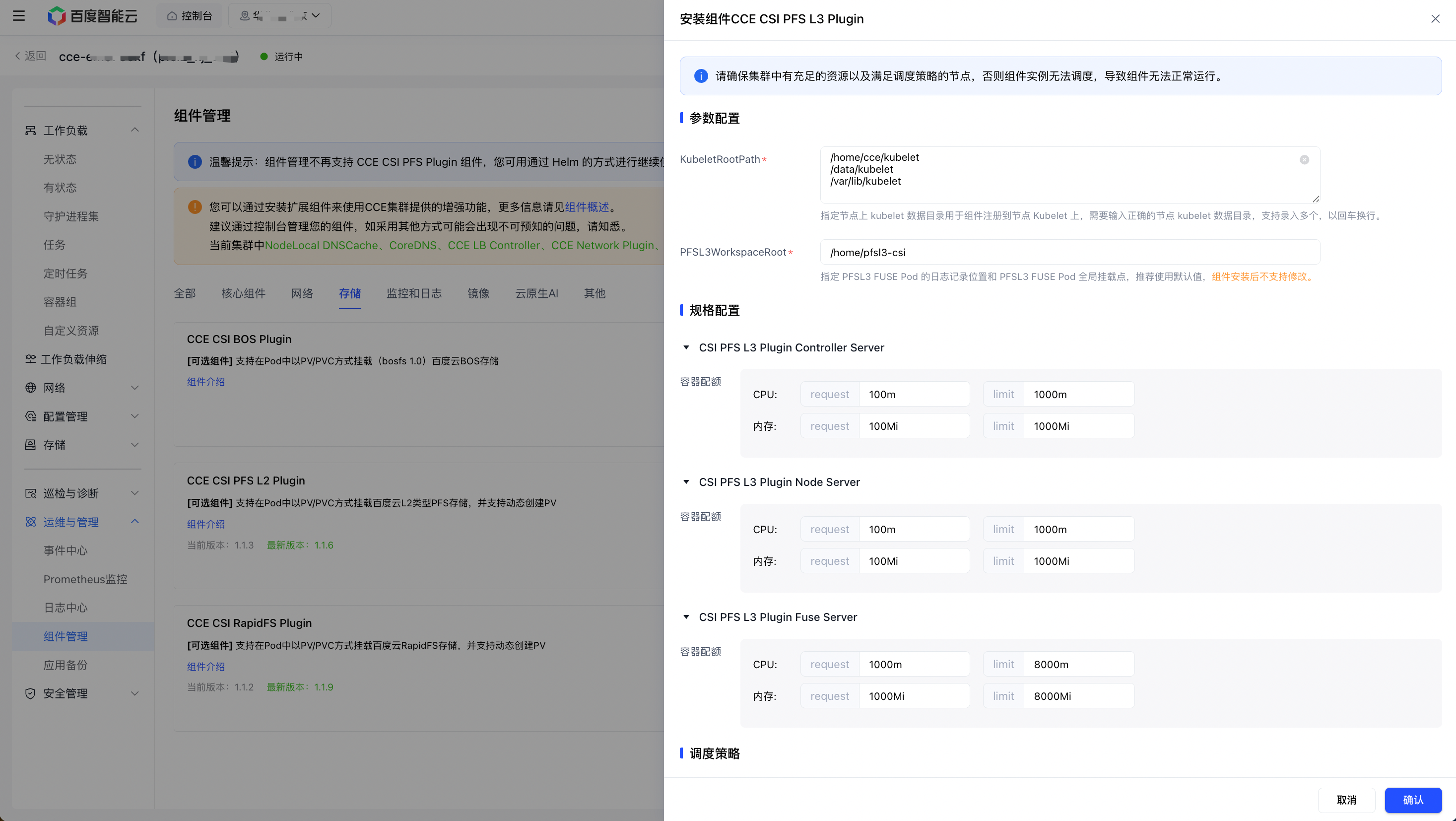This screenshot has height=821, width=1456.
Task: Edit Fuse Server CPU request field
Action: tap(914, 664)
